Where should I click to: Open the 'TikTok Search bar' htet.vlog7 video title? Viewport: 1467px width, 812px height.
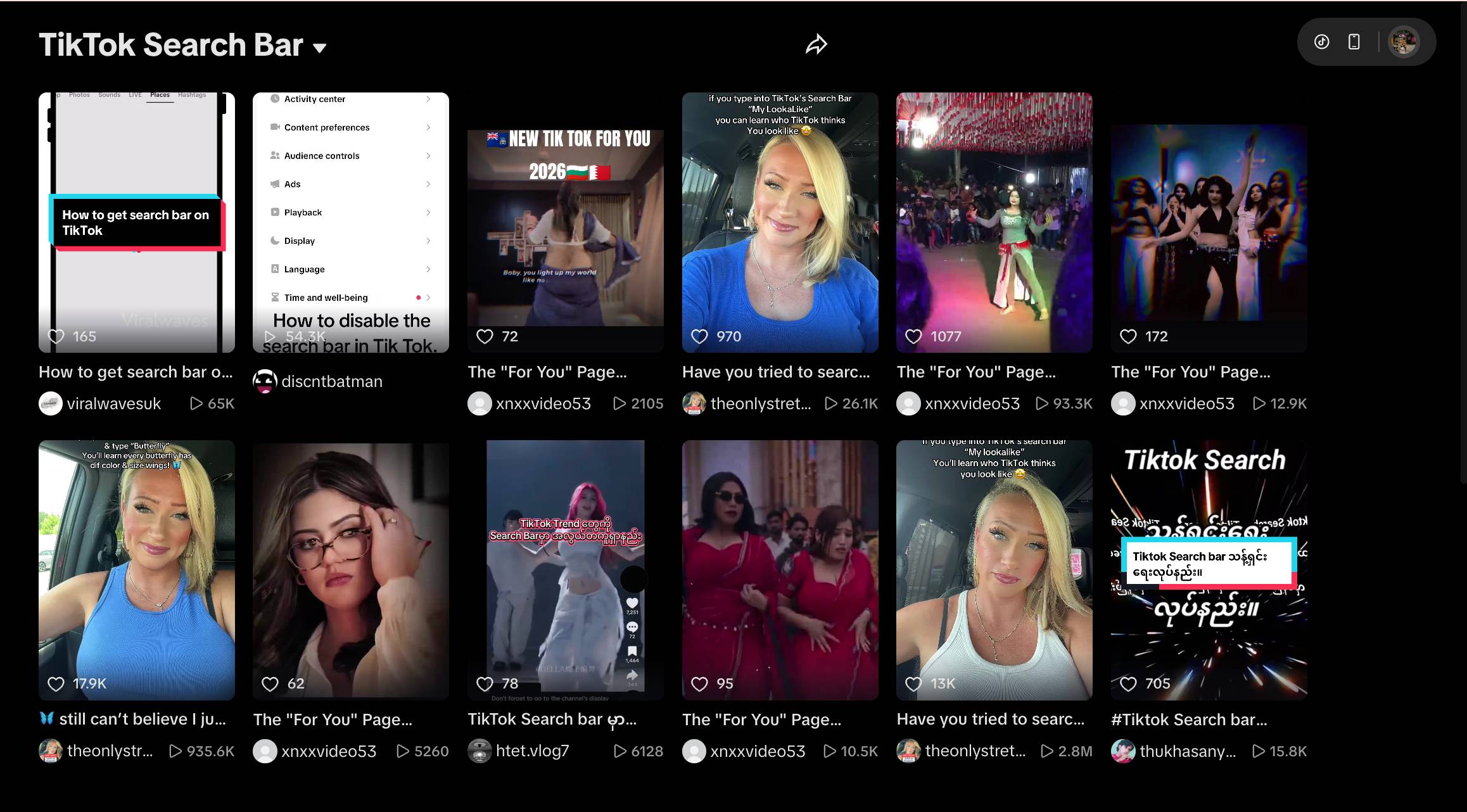[x=552, y=720]
